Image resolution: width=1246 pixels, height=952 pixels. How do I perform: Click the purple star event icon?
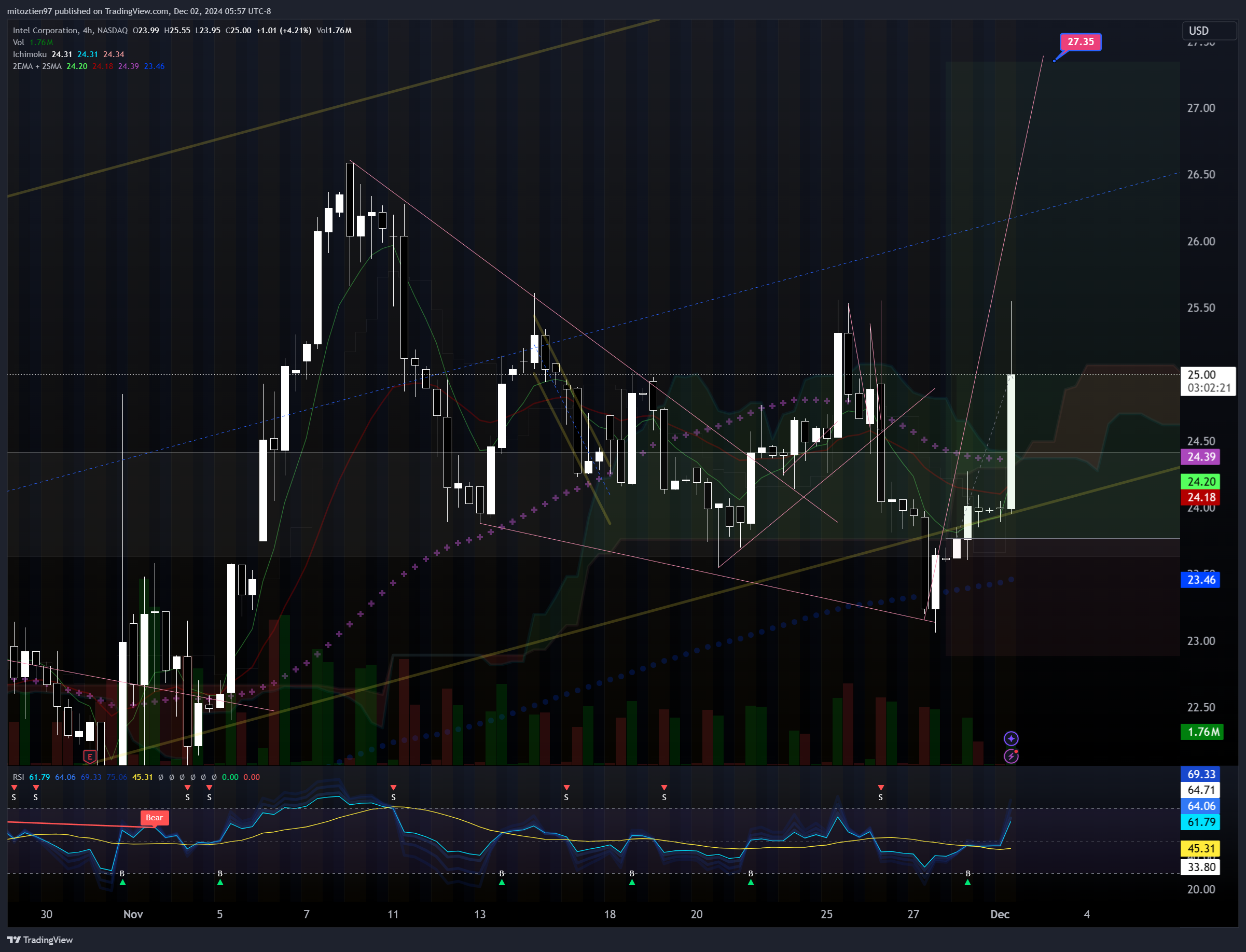tap(1010, 738)
